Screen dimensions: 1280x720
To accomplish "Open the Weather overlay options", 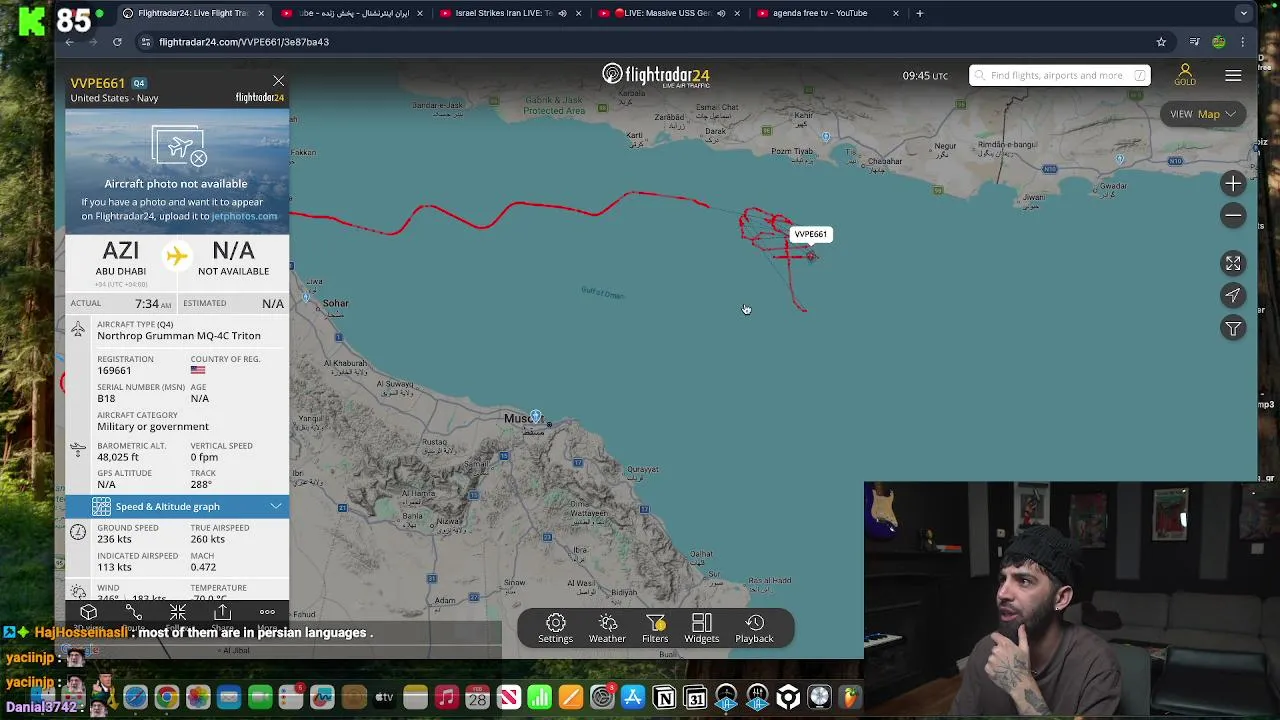I will click(x=607, y=628).
